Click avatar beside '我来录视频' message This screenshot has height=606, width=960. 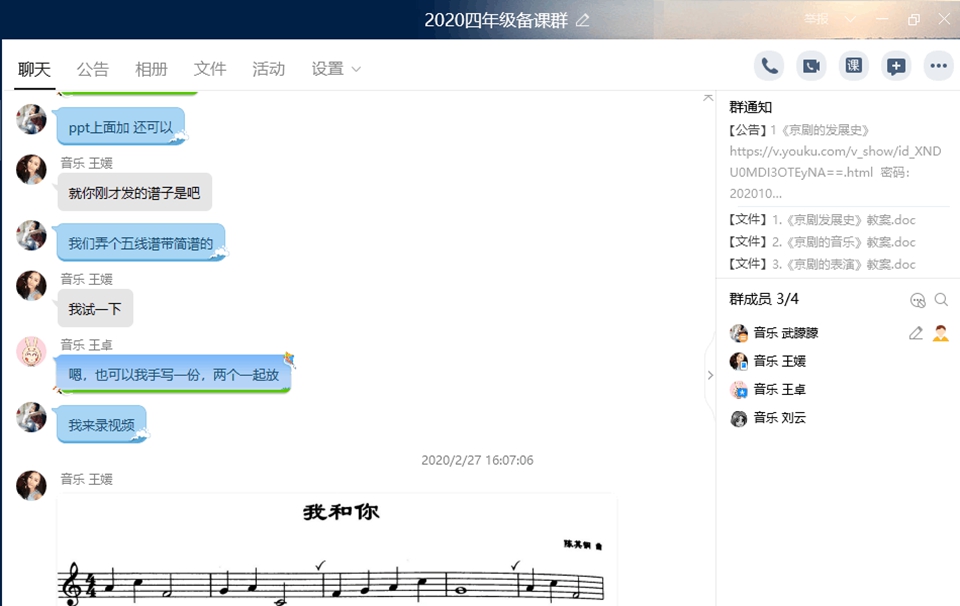[x=31, y=417]
